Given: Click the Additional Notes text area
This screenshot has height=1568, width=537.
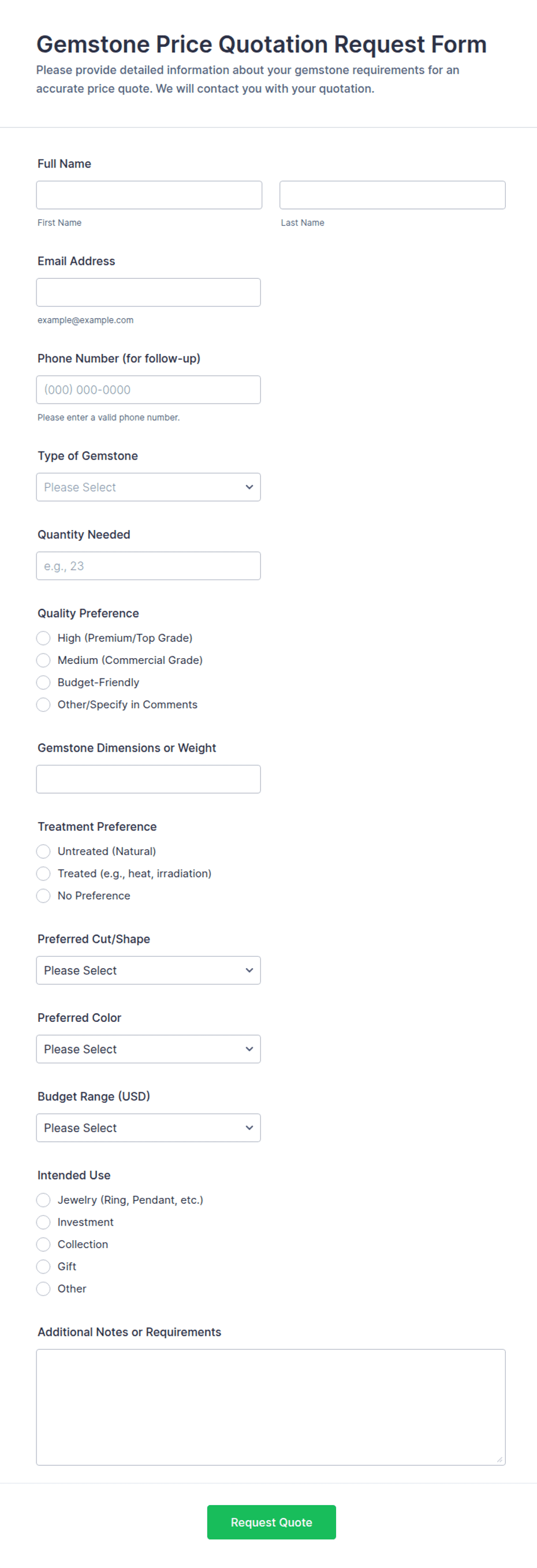Looking at the screenshot, I should click(x=270, y=1407).
